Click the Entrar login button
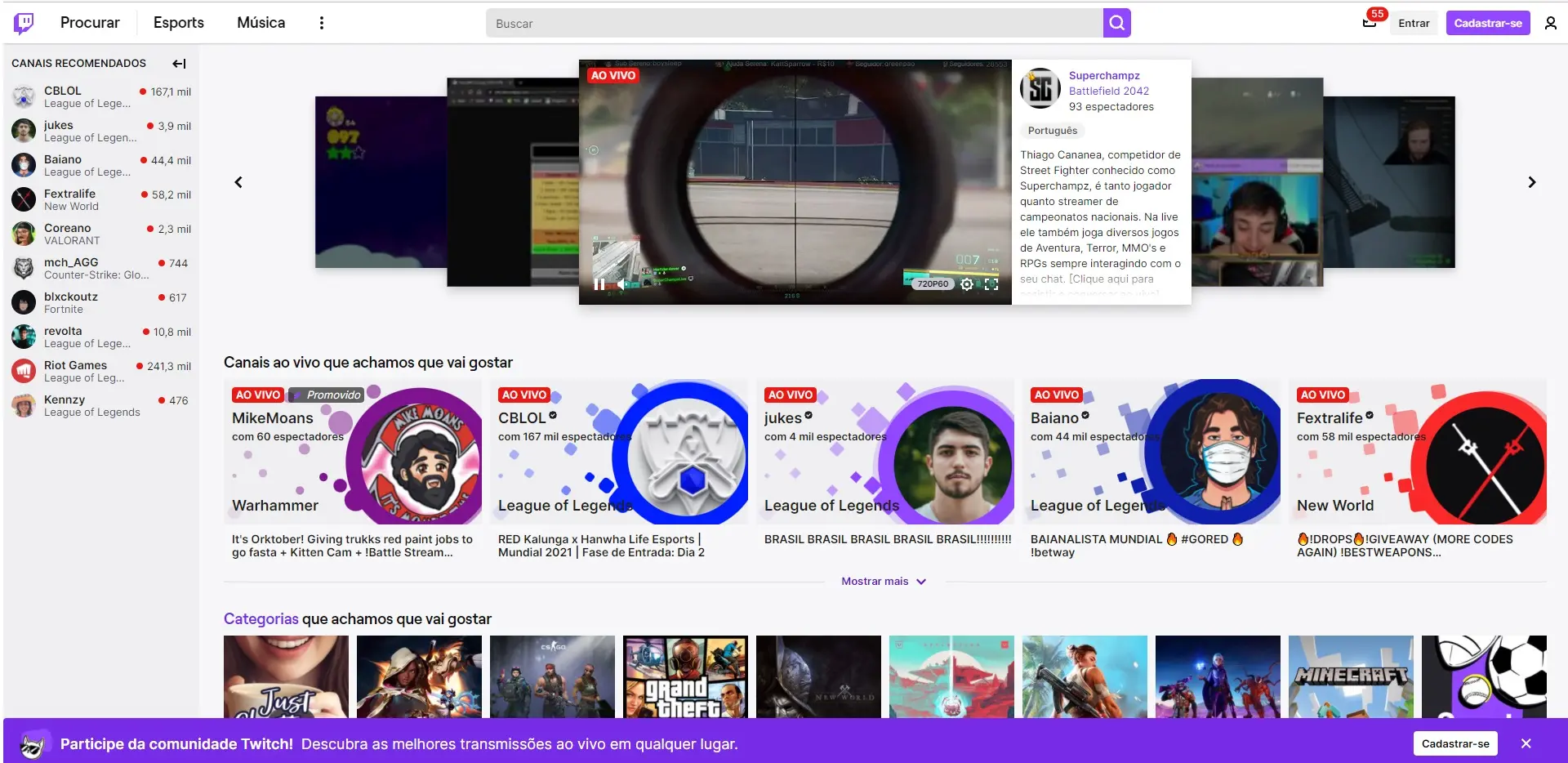 pyautogui.click(x=1413, y=23)
